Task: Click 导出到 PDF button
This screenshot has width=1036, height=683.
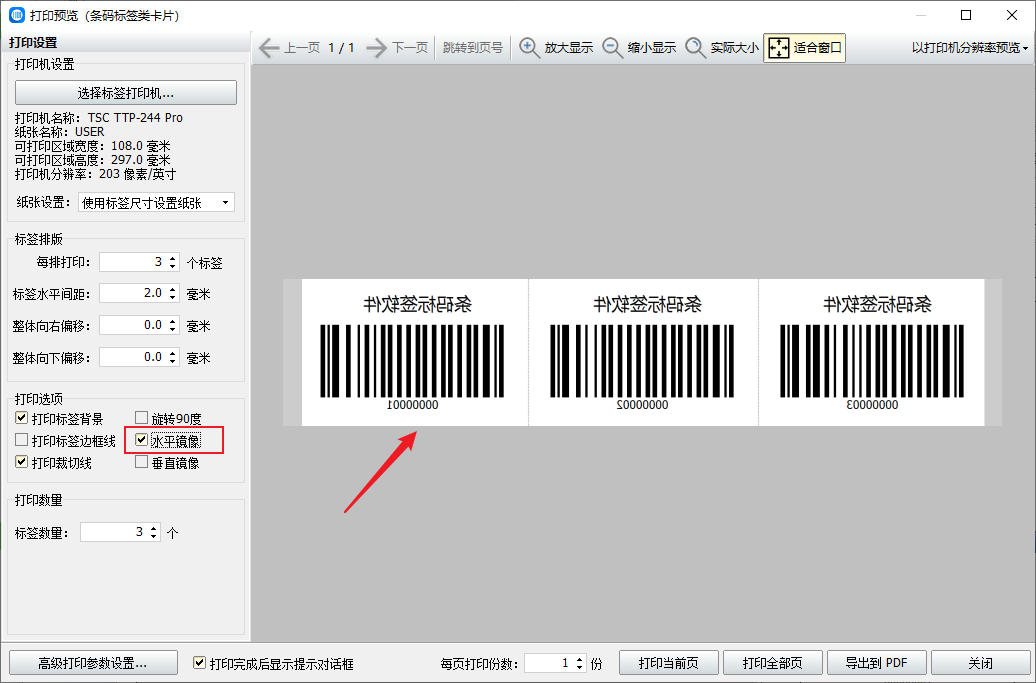Action: (x=877, y=663)
